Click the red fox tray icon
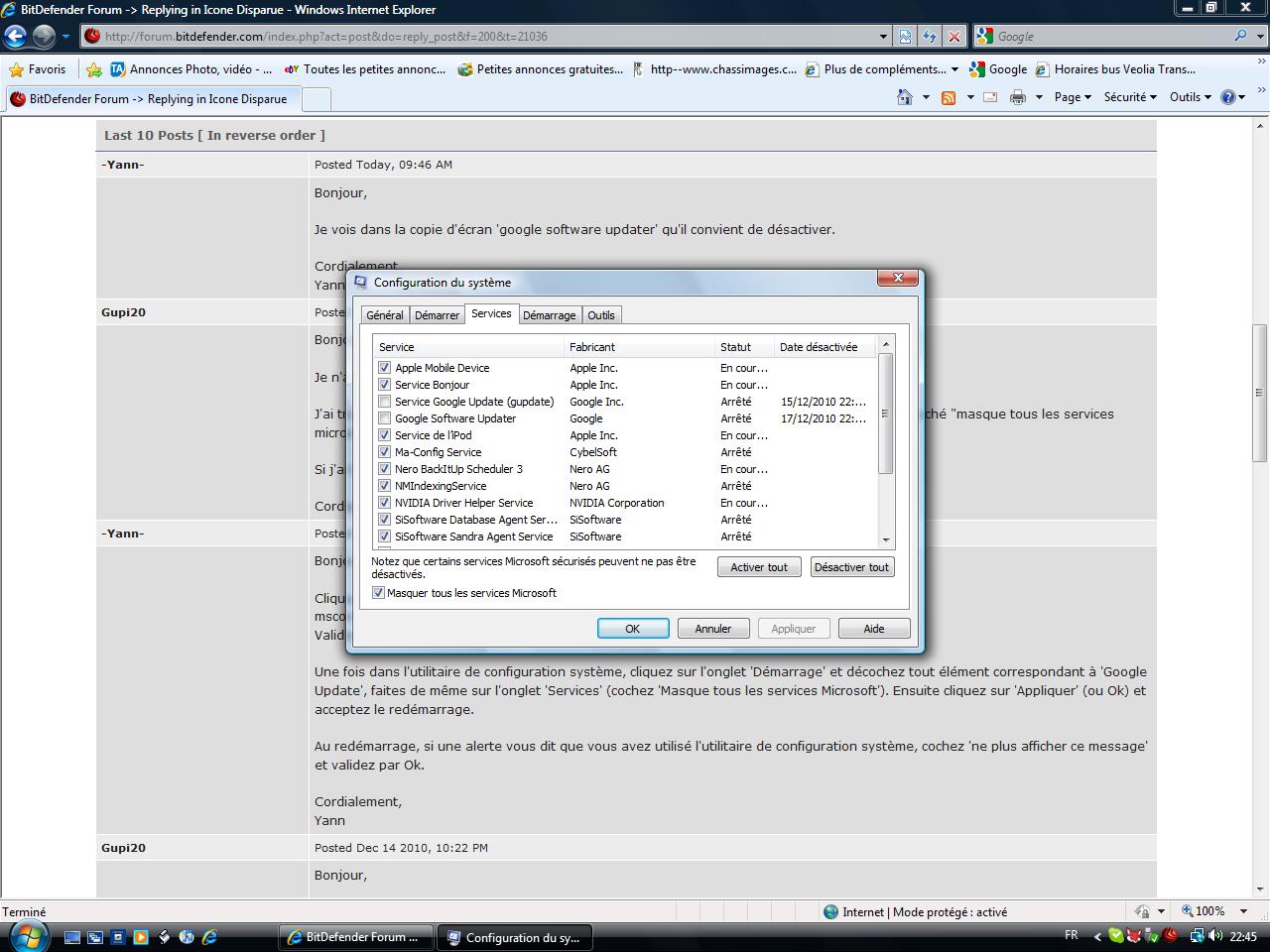The height and width of the screenshot is (952, 1270). (1134, 936)
